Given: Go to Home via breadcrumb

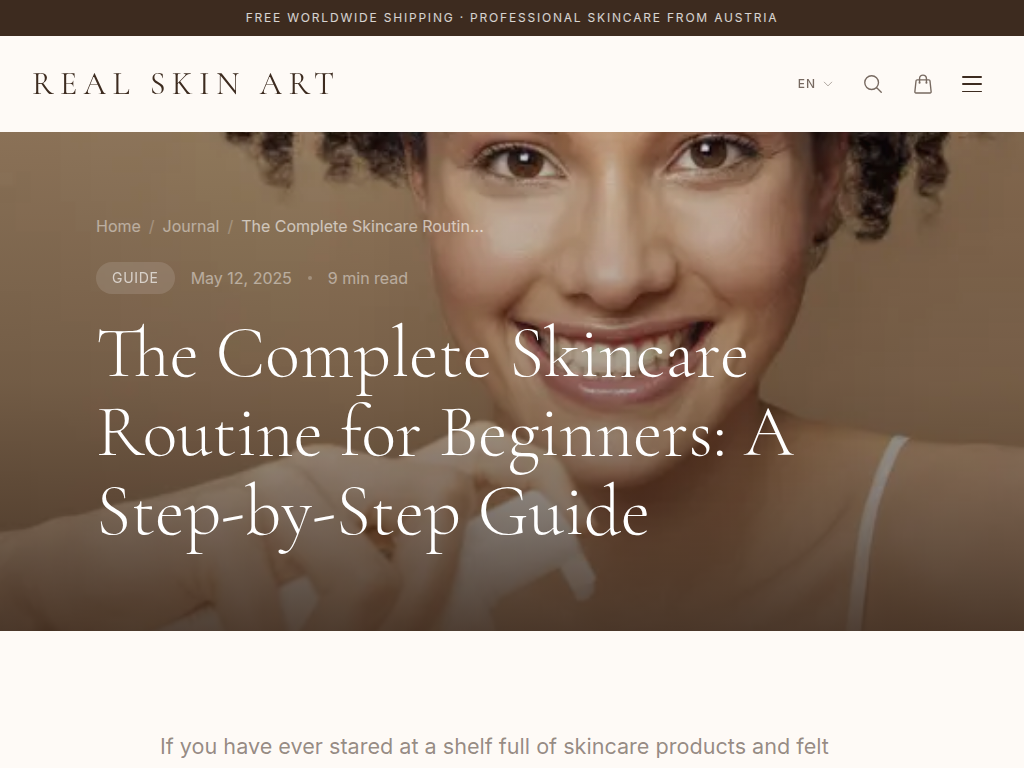Looking at the screenshot, I should 118,226.
